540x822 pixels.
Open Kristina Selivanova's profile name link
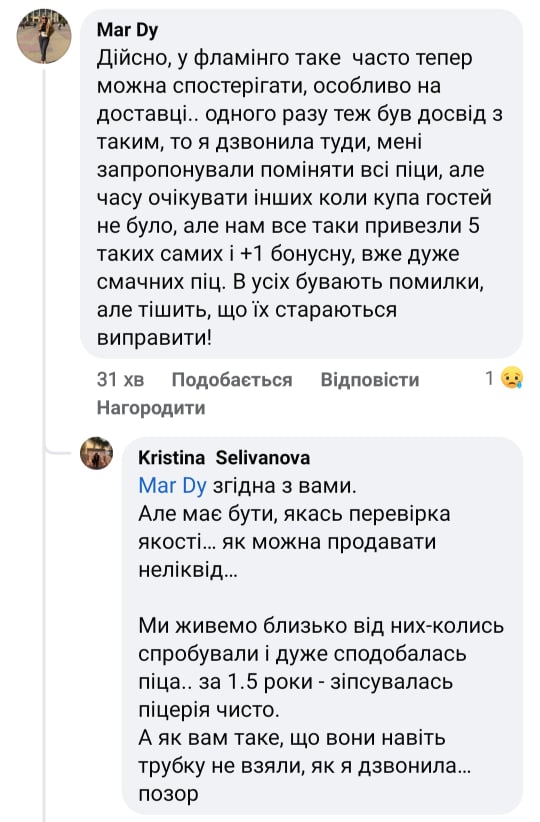pyautogui.click(x=224, y=458)
